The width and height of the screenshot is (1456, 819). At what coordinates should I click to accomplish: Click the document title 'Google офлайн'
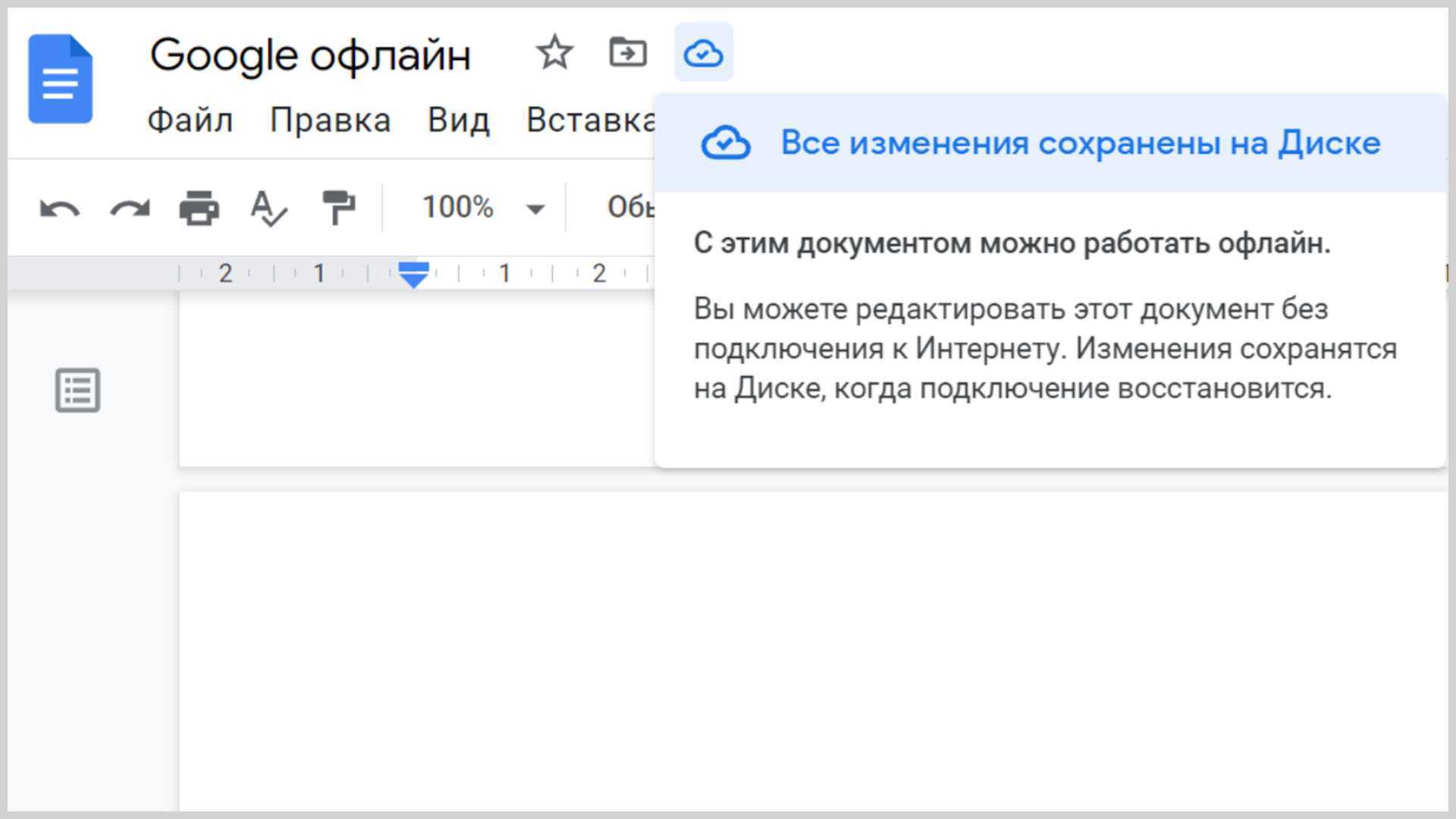[310, 55]
